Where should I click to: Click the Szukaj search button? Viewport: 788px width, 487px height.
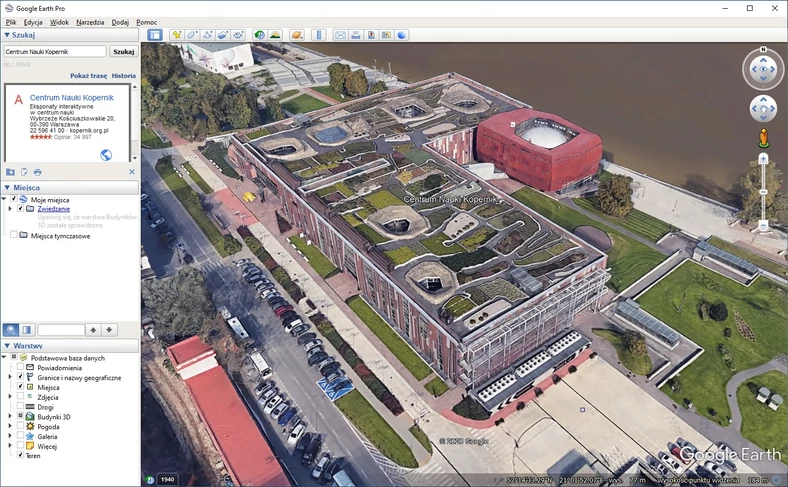click(123, 51)
